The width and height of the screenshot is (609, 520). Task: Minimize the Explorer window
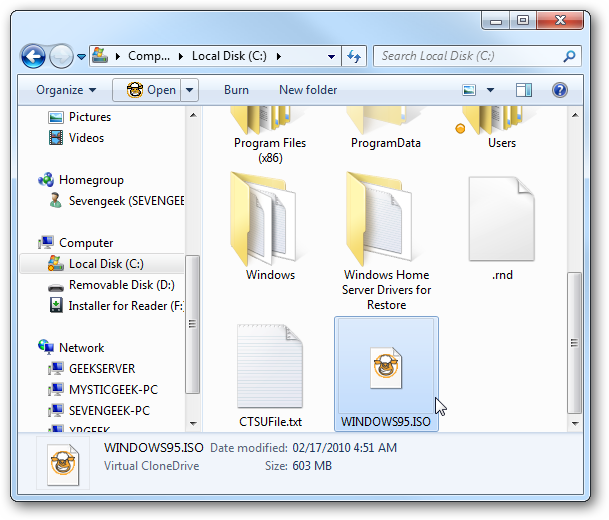(496, 20)
